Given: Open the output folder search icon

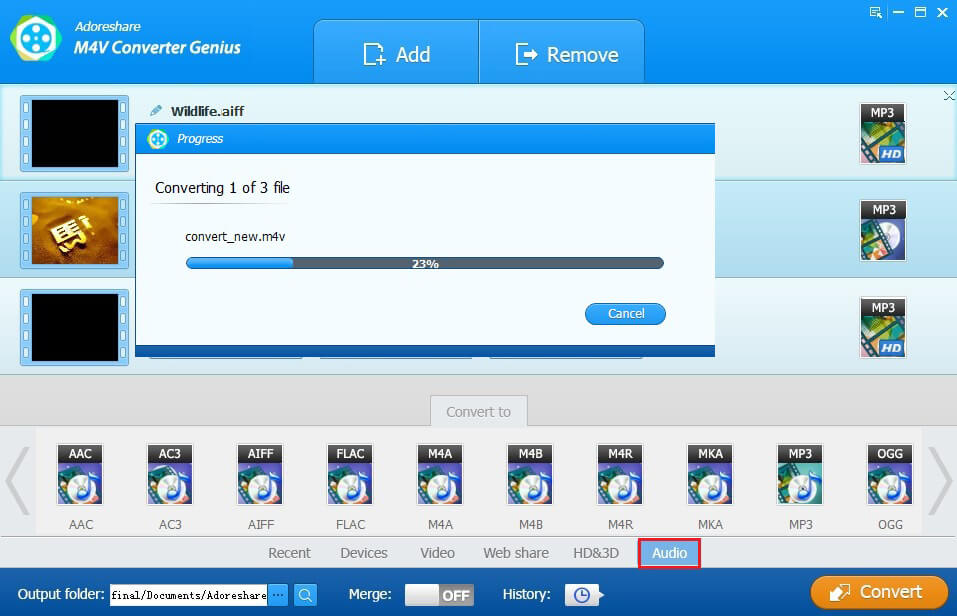Looking at the screenshot, I should [305, 595].
